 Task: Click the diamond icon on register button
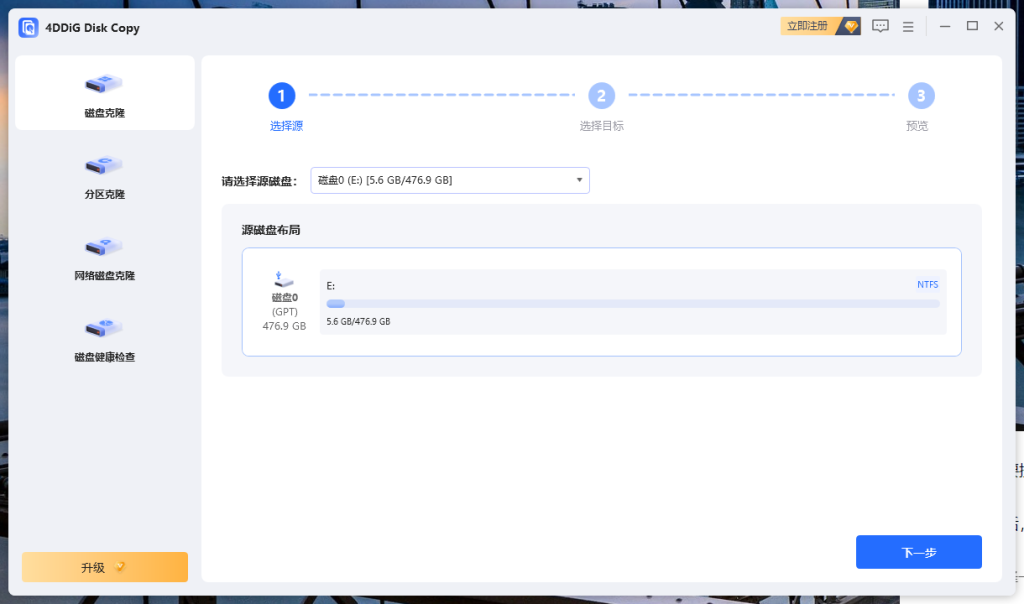(849, 26)
